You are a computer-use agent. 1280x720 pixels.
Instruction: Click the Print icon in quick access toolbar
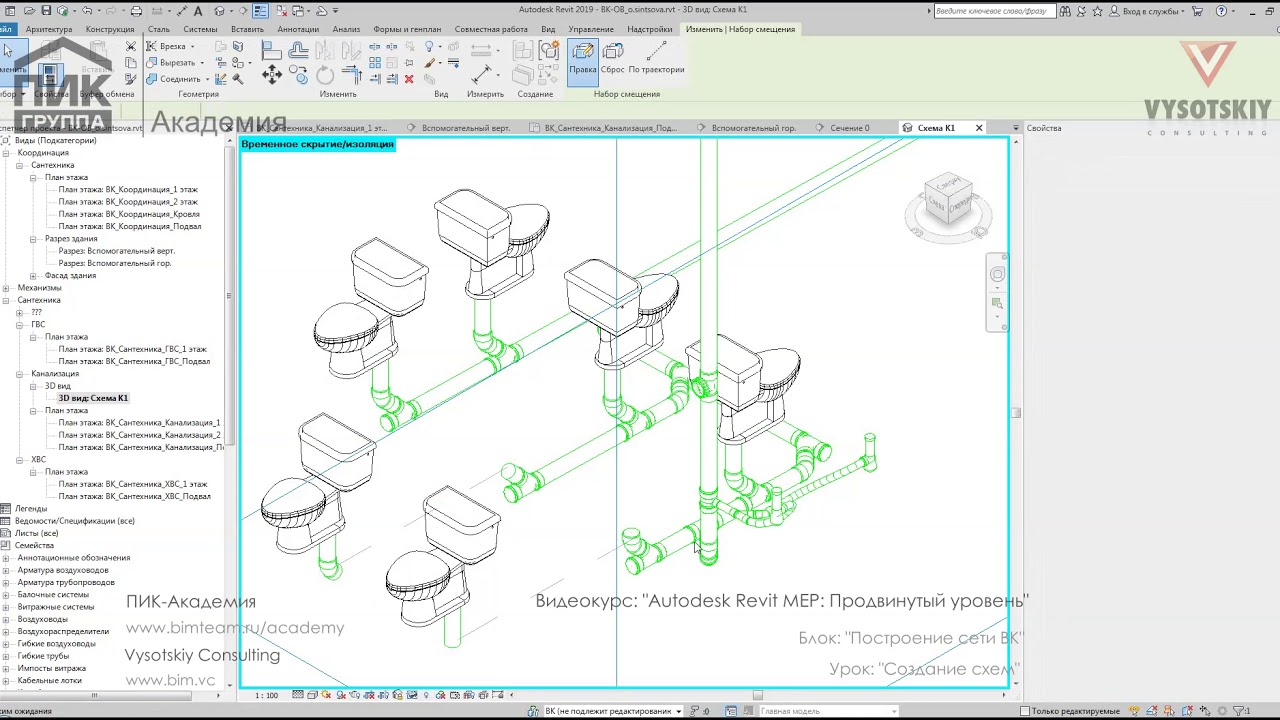(136, 11)
